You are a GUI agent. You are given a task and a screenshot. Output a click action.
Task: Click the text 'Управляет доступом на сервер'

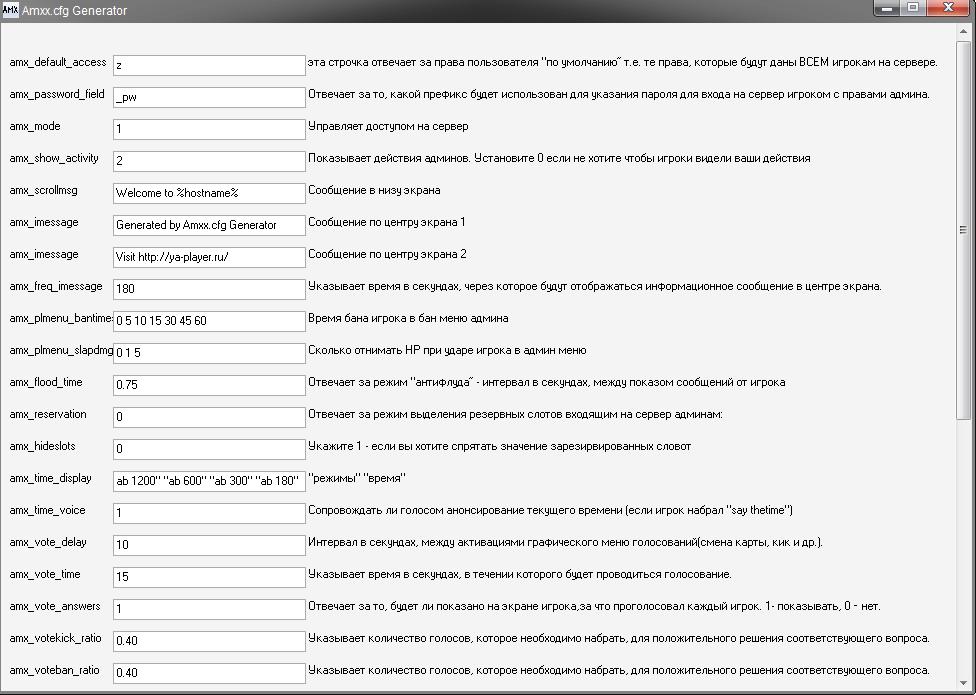388,126
